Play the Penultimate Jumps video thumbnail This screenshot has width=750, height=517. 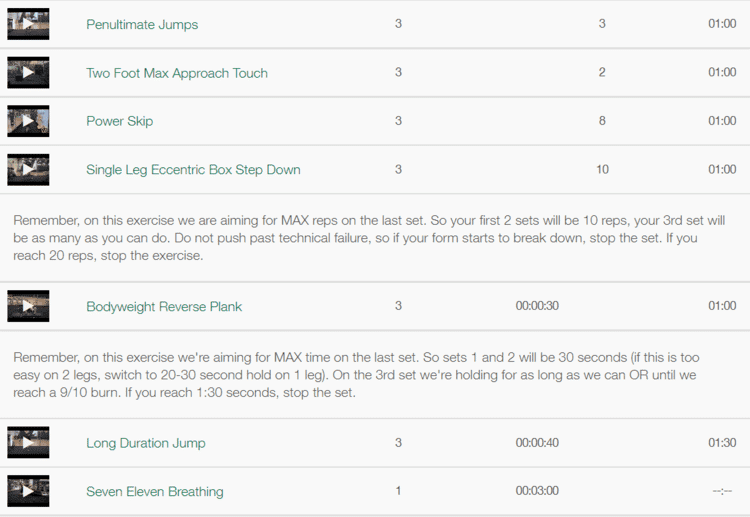click(x=28, y=24)
